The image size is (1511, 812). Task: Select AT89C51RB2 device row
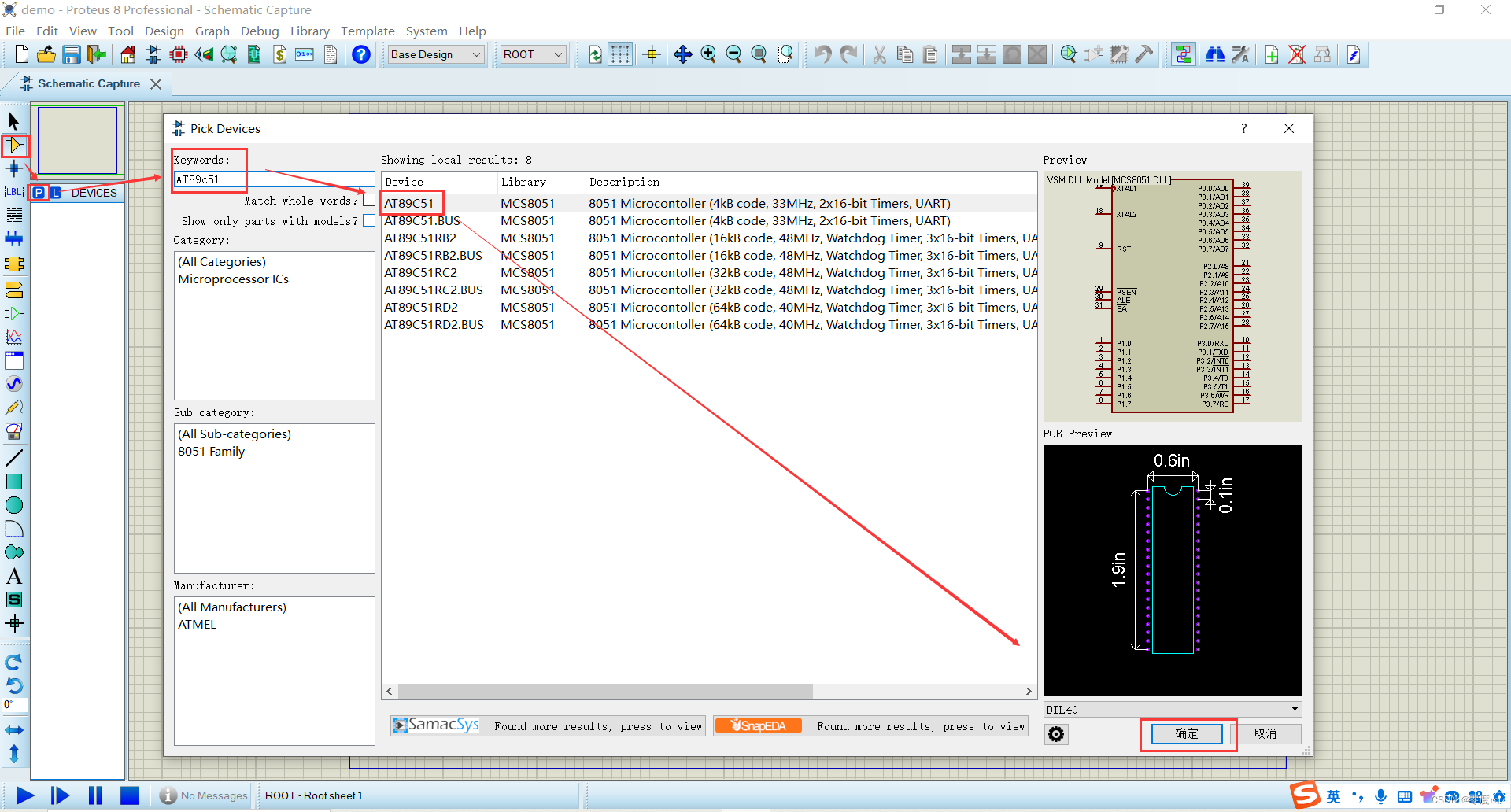point(709,238)
